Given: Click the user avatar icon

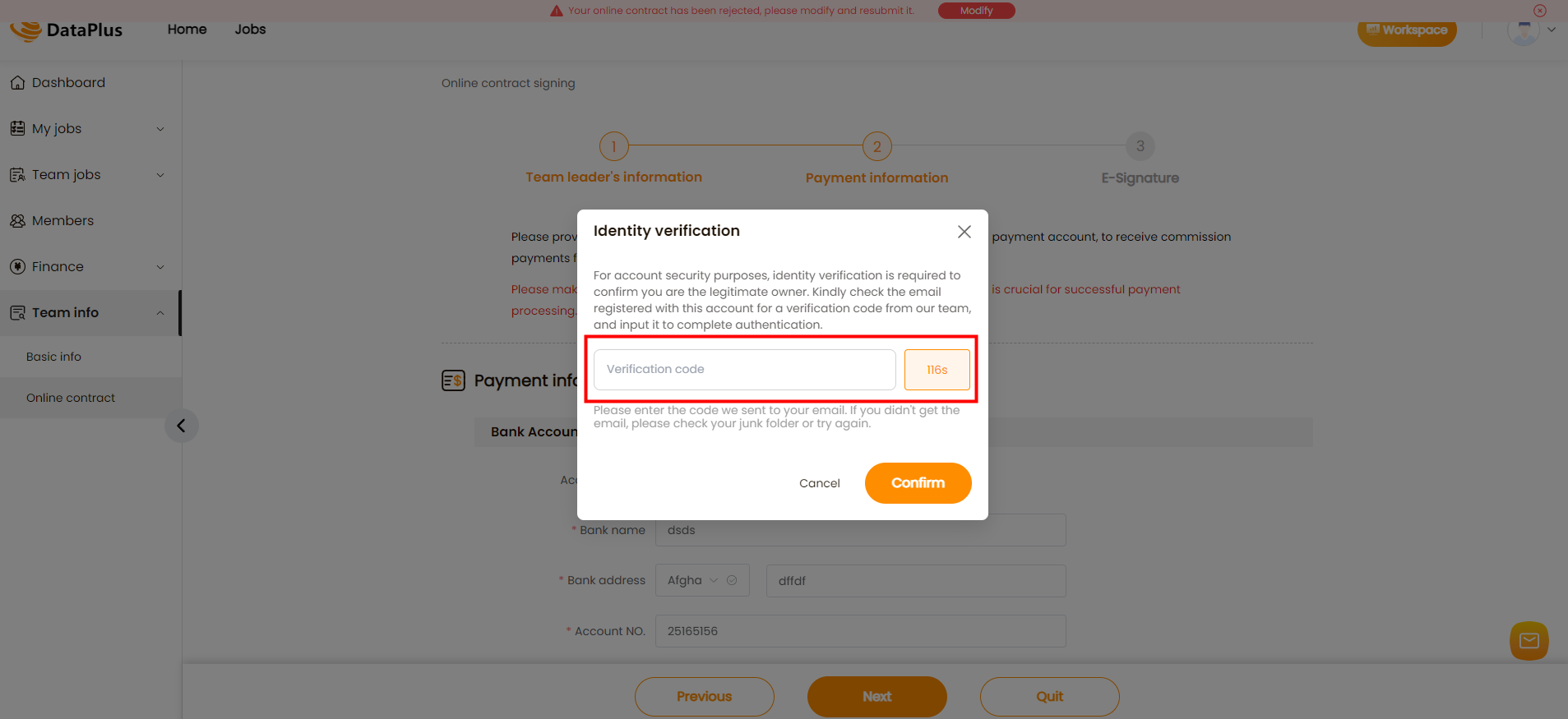Looking at the screenshot, I should (x=1523, y=31).
